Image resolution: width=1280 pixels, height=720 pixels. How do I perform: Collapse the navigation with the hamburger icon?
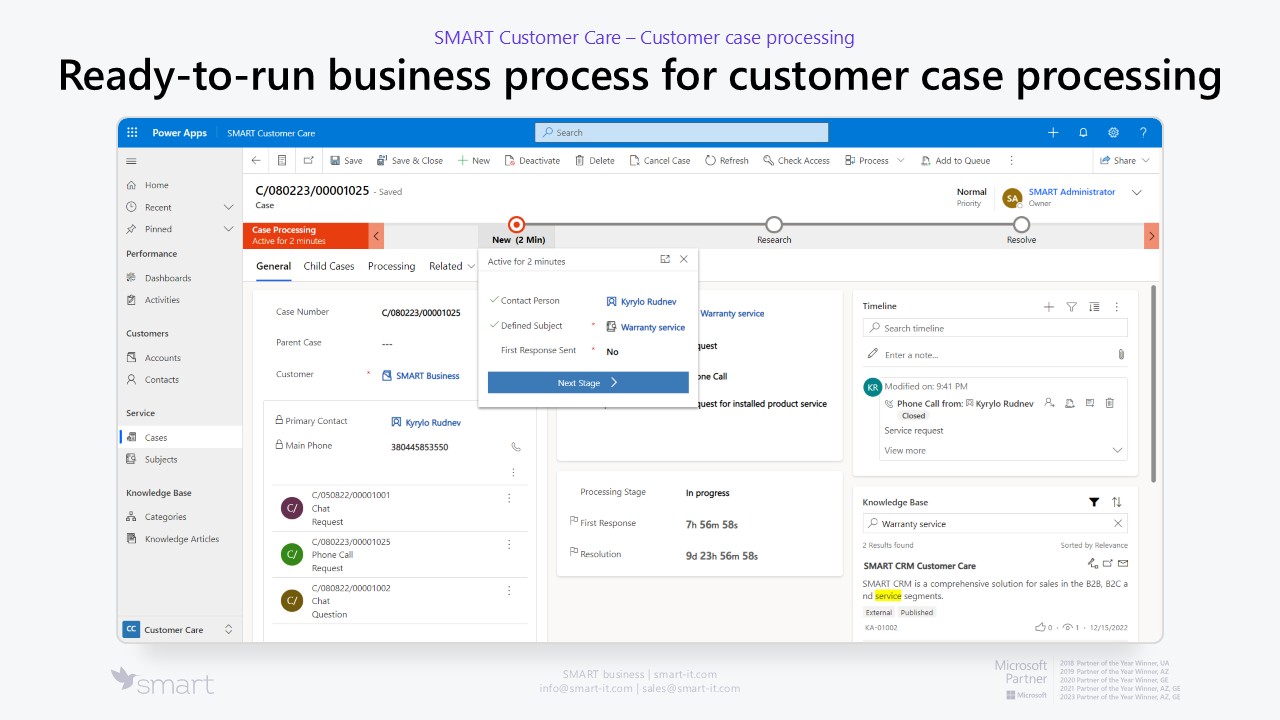[131, 161]
